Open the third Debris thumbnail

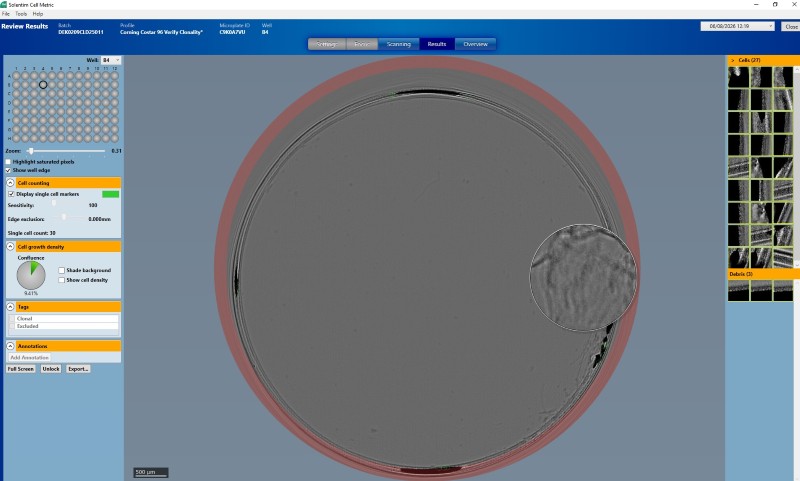783,290
